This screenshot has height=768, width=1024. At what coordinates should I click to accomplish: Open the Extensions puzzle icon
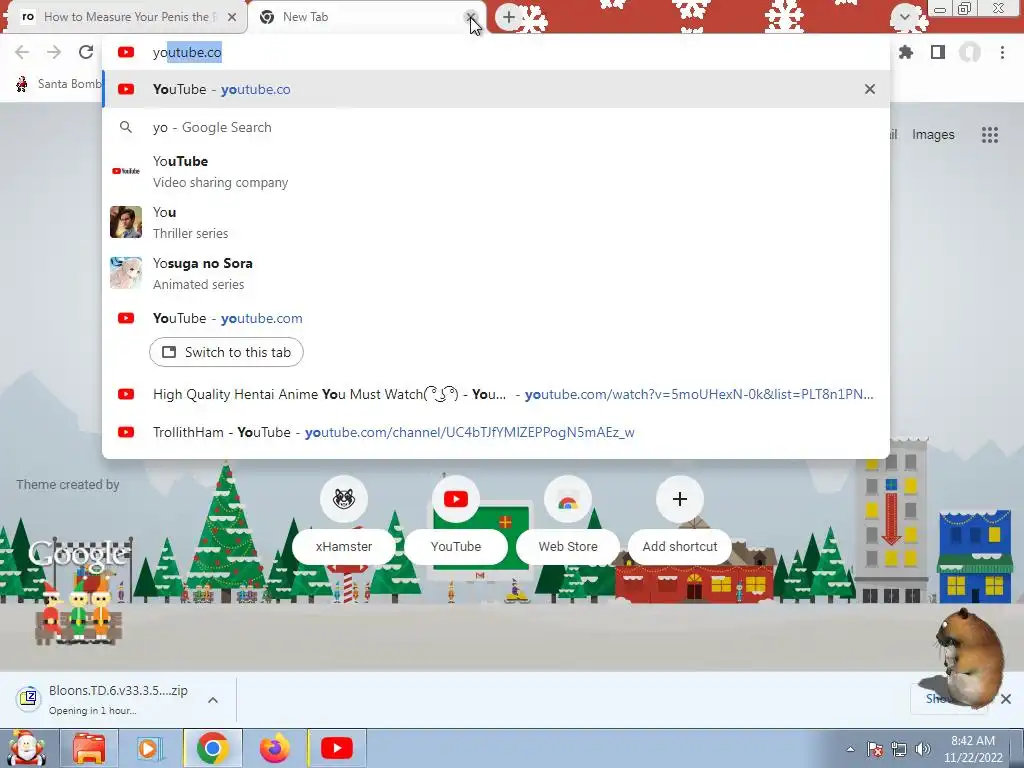click(906, 52)
